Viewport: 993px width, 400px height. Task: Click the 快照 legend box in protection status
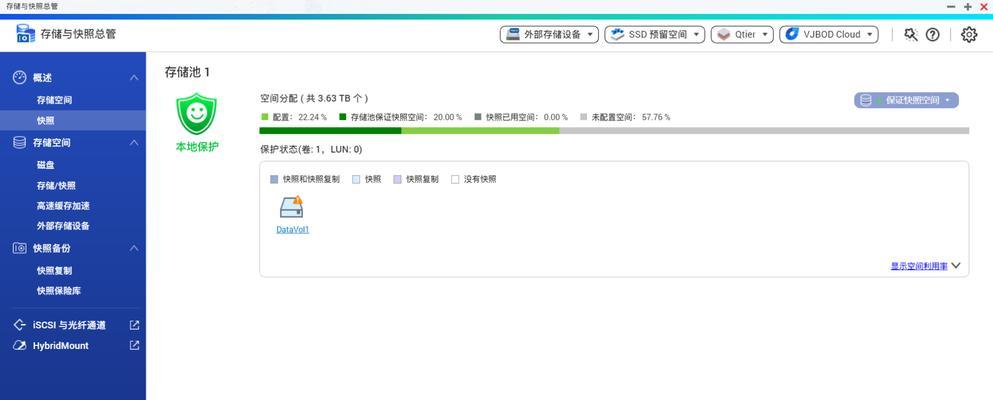(x=356, y=180)
